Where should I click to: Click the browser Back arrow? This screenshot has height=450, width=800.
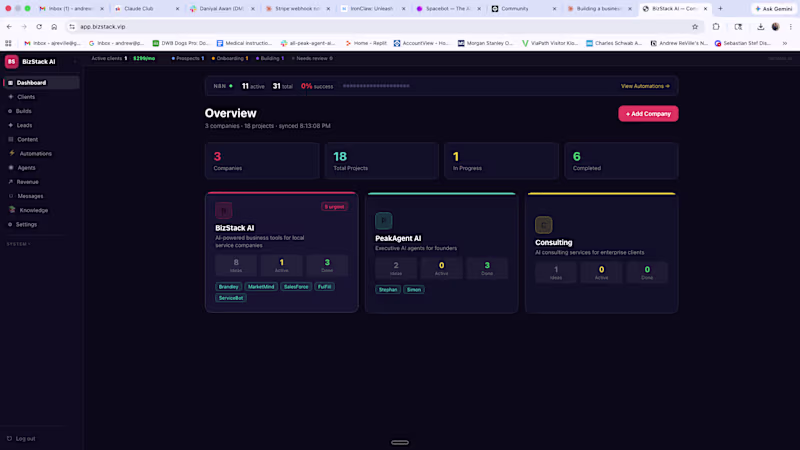pyautogui.click(x=9, y=27)
